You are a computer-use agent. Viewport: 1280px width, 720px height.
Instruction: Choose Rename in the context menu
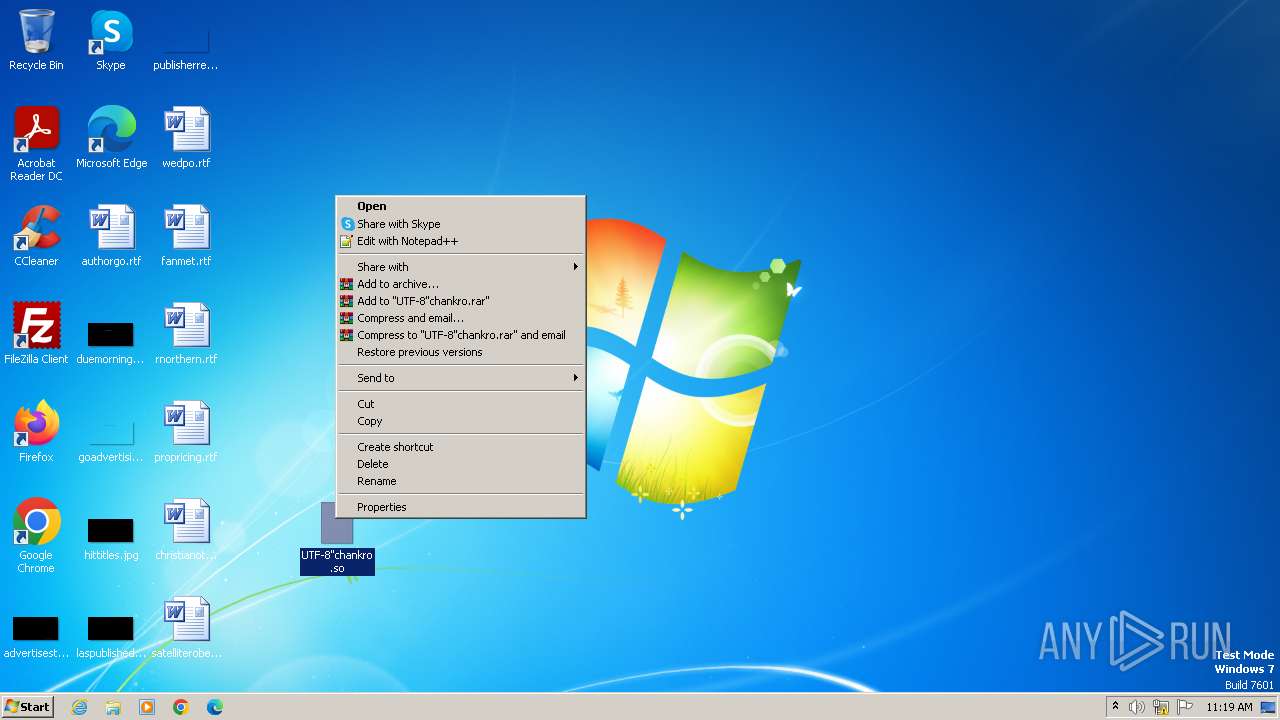(460, 481)
